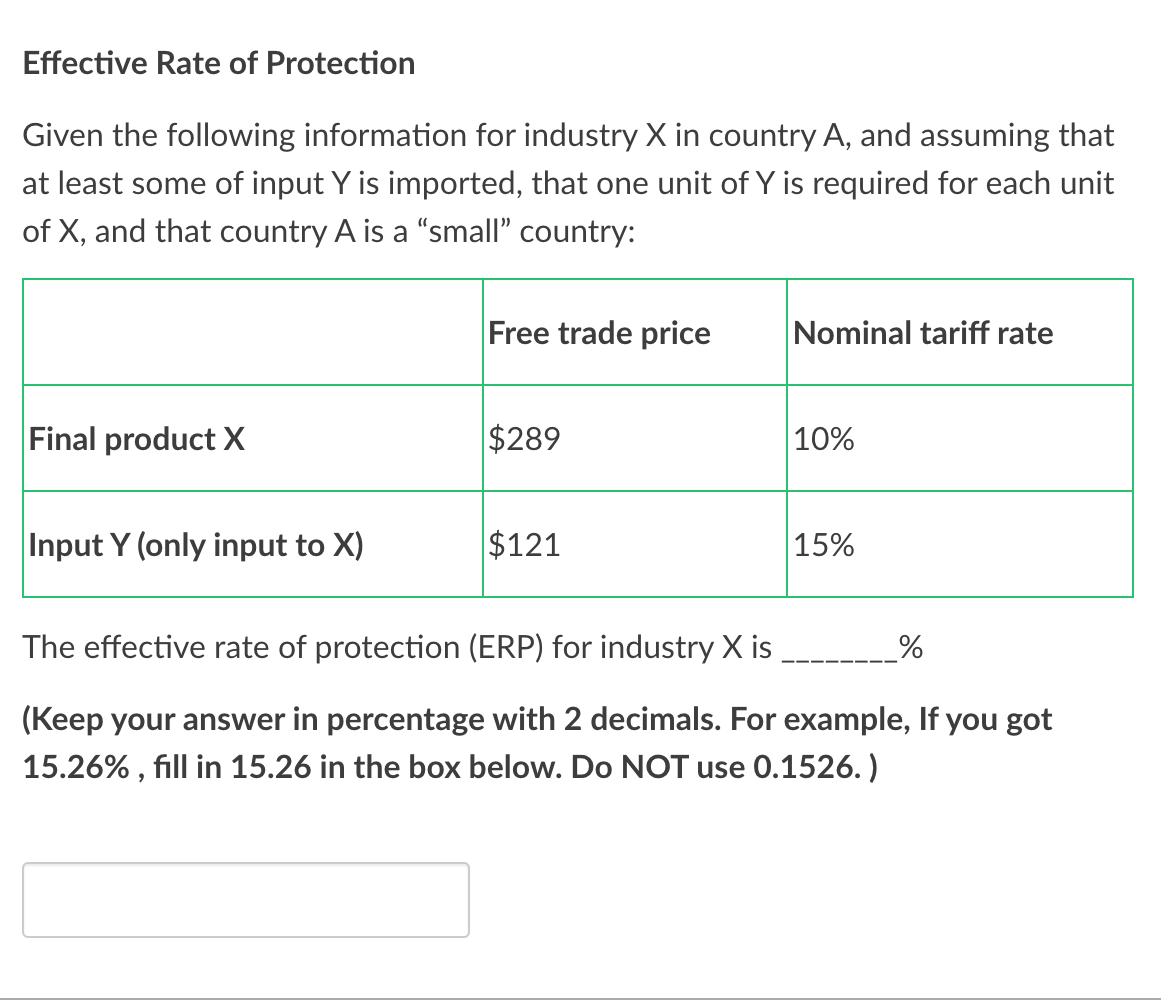Click the Free trade price column header

[598, 333]
